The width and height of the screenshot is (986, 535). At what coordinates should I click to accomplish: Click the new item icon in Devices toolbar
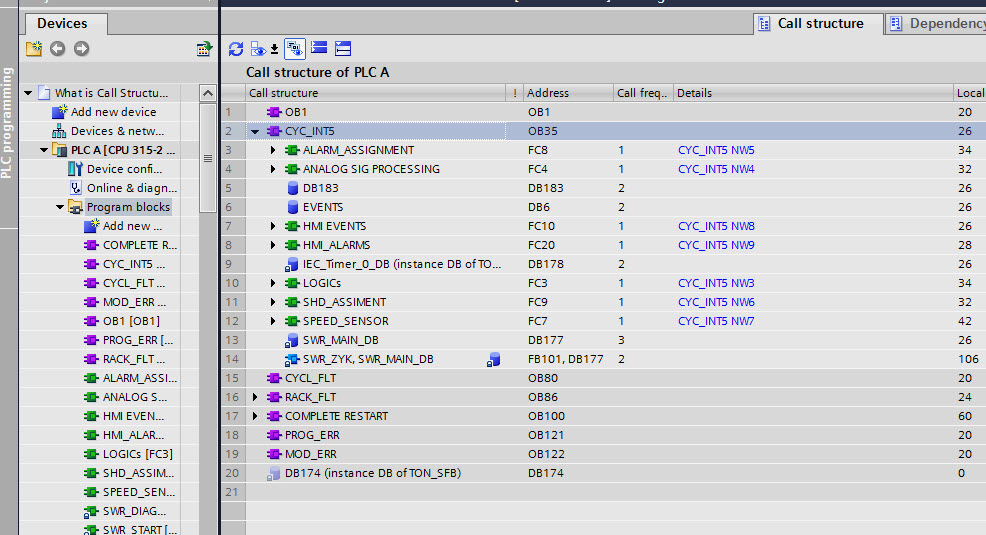click(33, 48)
